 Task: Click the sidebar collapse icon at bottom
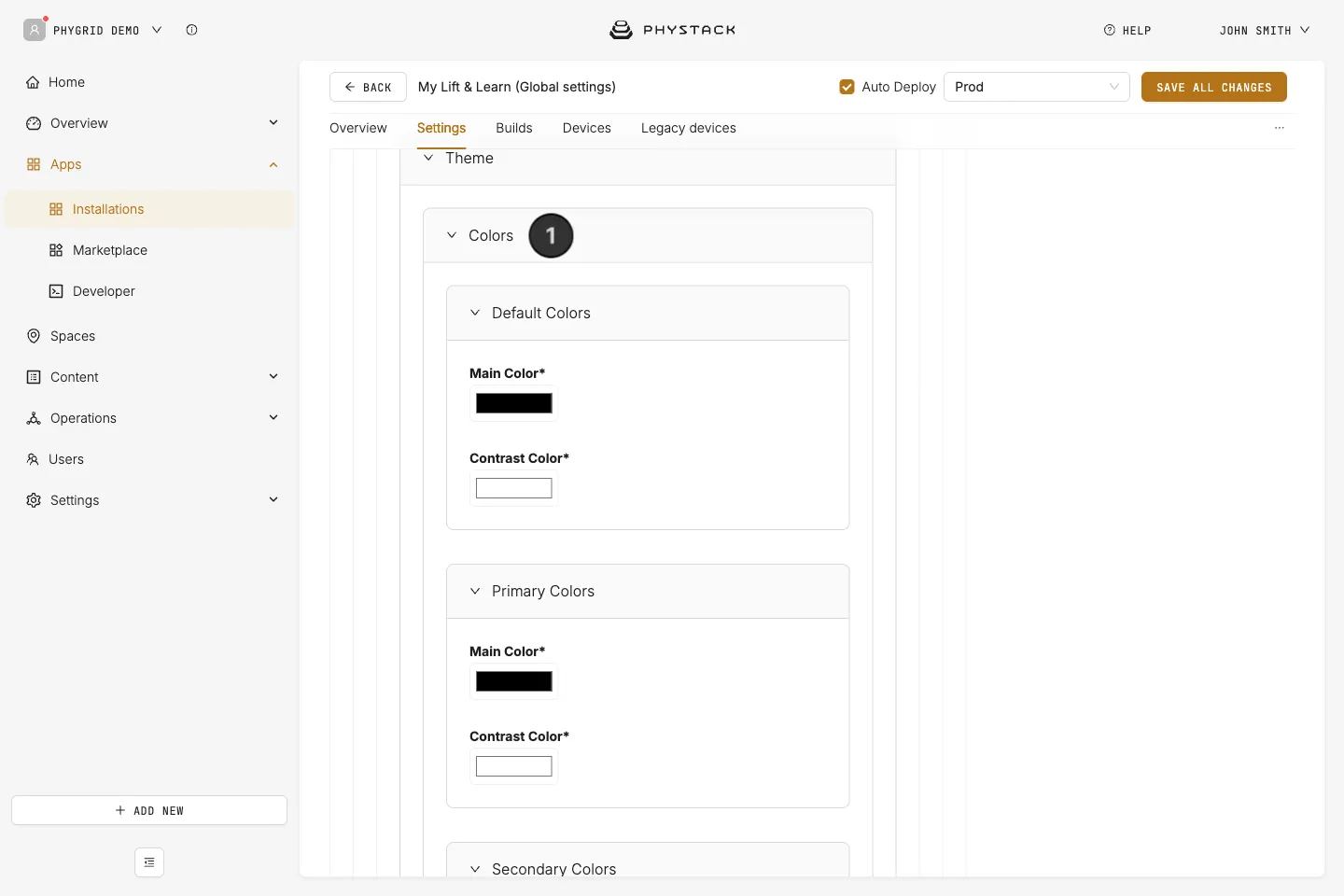pos(149,862)
